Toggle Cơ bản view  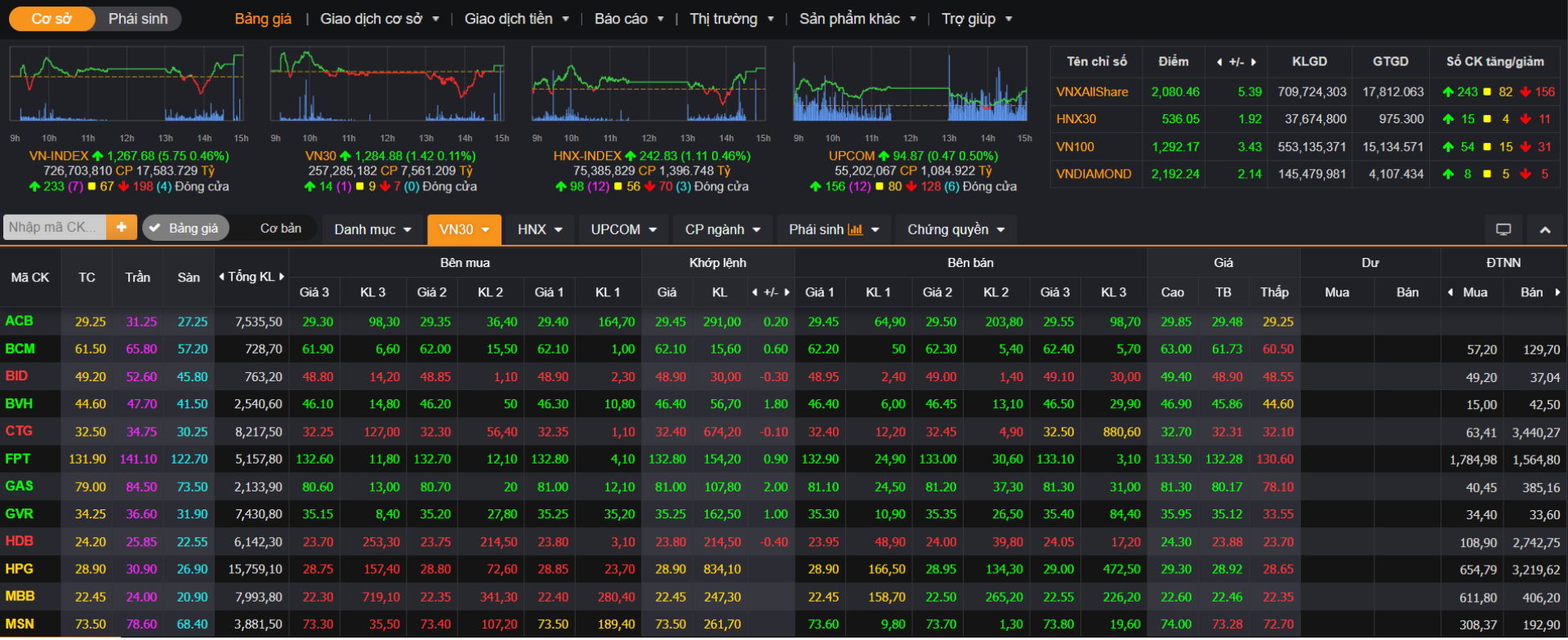[280, 229]
